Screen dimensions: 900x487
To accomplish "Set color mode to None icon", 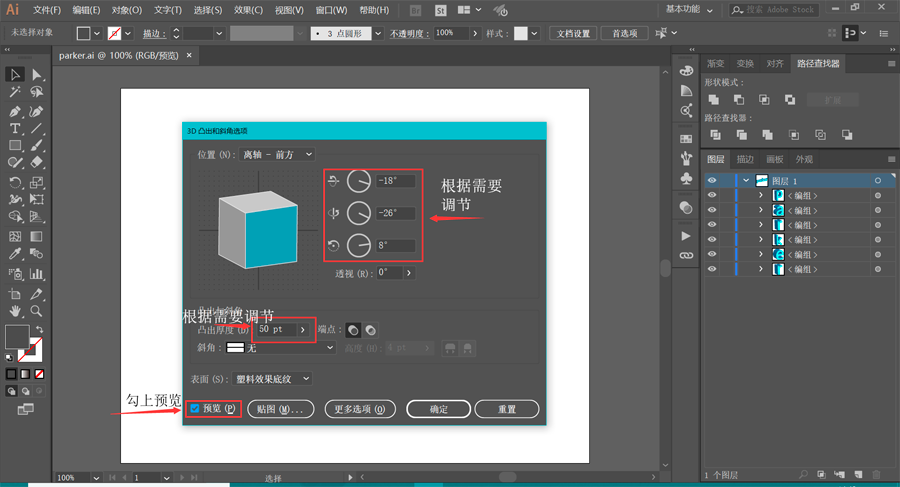I will pos(39,374).
